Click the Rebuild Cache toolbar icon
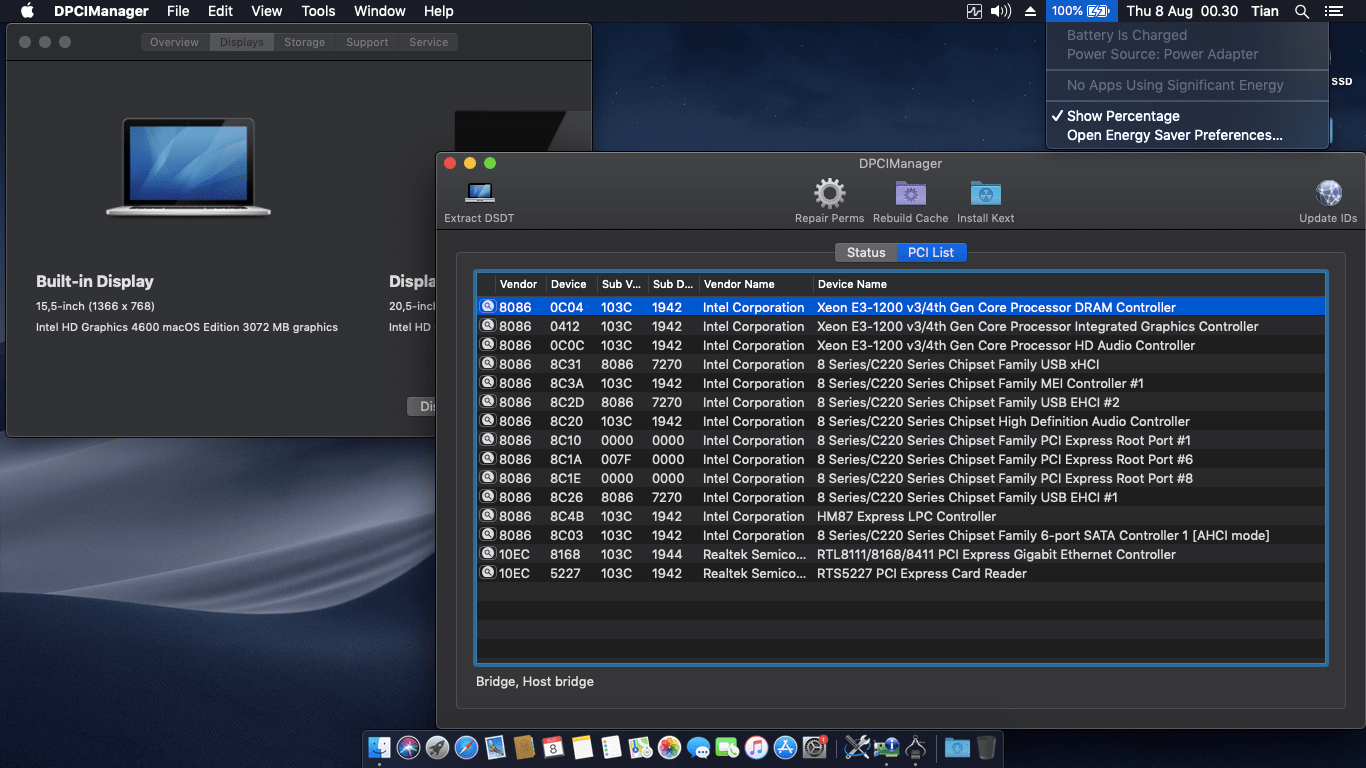Viewport: 1366px width, 768px height. tap(910, 193)
